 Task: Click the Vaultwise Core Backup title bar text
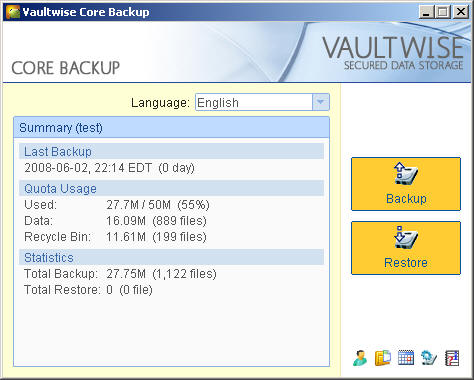pyautogui.click(x=86, y=12)
